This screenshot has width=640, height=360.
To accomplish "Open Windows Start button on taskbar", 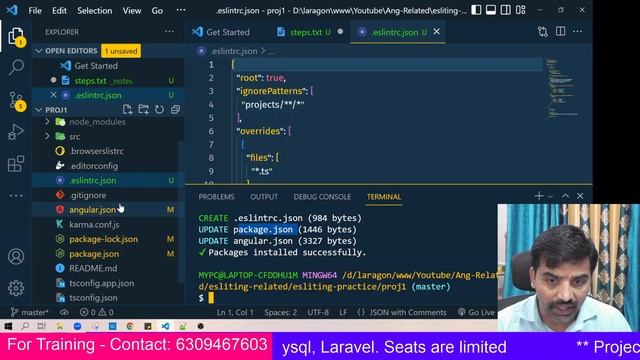I will [8, 326].
